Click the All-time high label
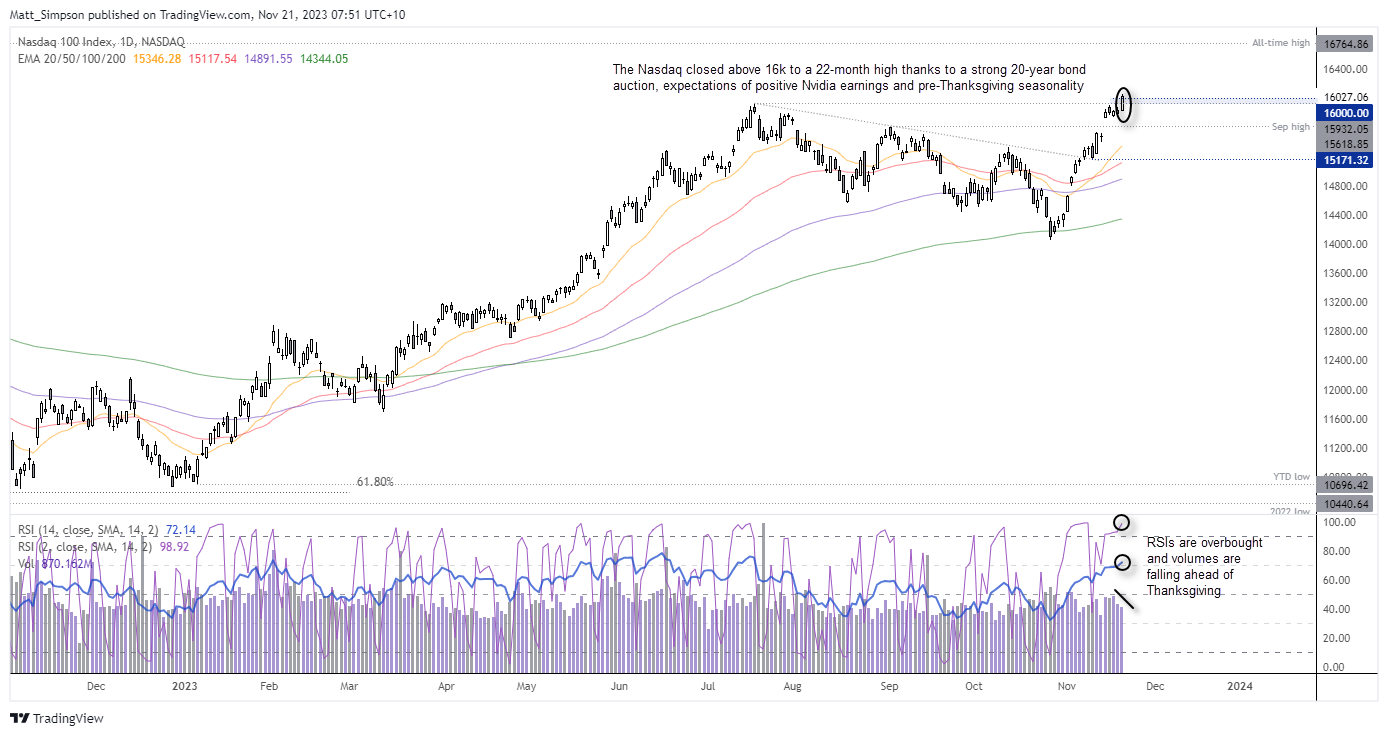The height and width of the screenshot is (736, 1388). coord(1281,43)
